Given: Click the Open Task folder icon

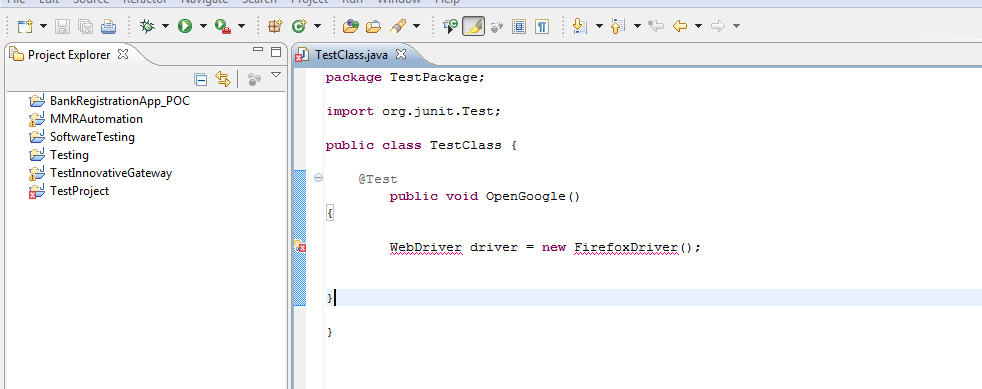Looking at the screenshot, I should click(x=374, y=26).
